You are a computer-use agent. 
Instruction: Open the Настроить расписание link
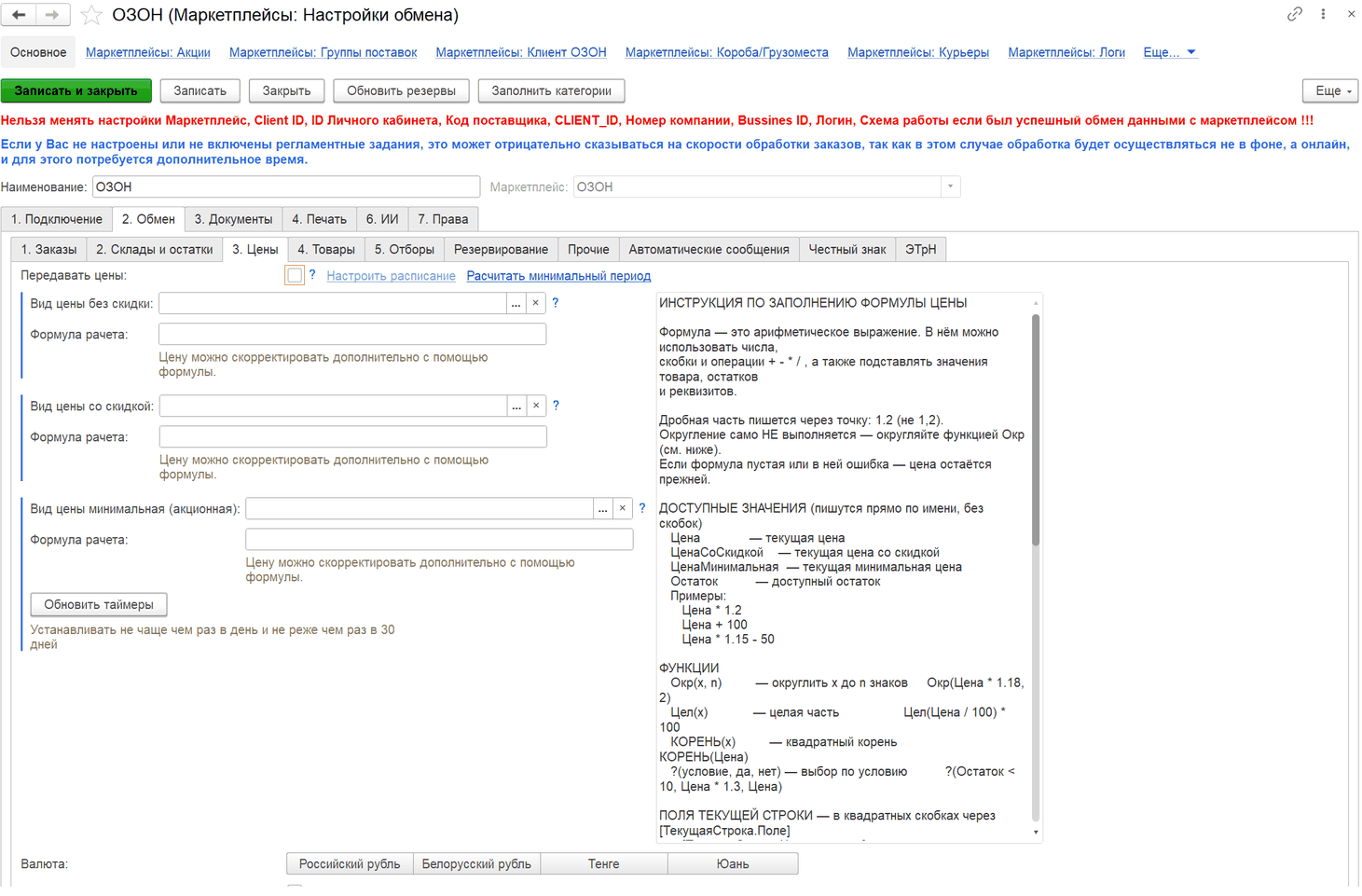392,276
